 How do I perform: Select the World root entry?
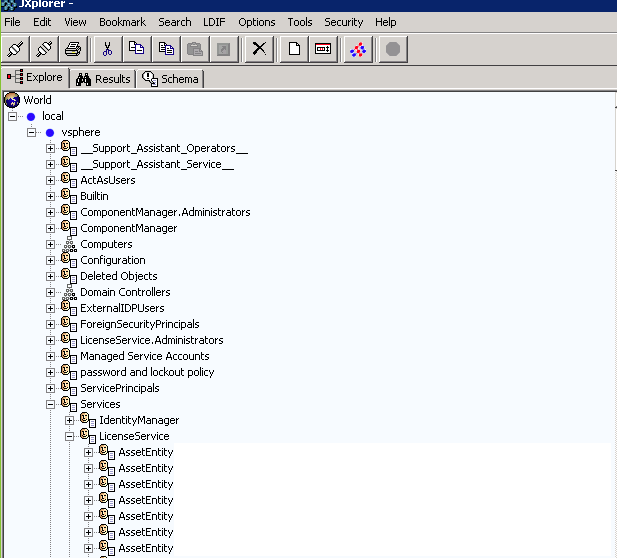[x=37, y=100]
